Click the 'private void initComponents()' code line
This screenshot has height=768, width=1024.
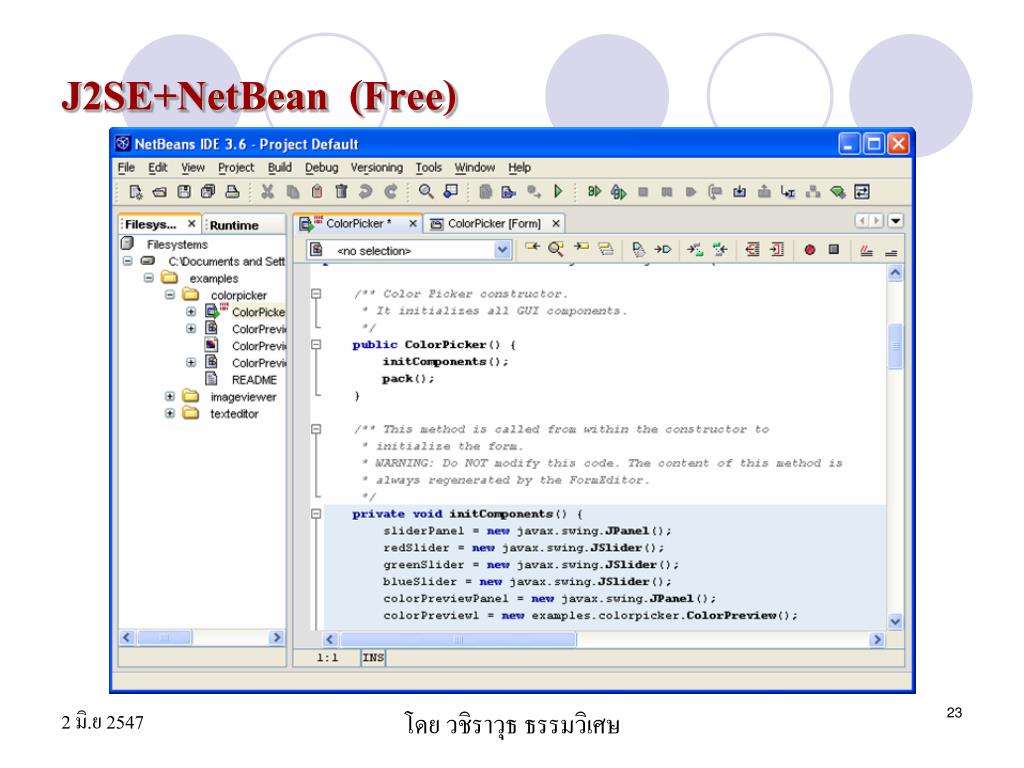[467, 514]
